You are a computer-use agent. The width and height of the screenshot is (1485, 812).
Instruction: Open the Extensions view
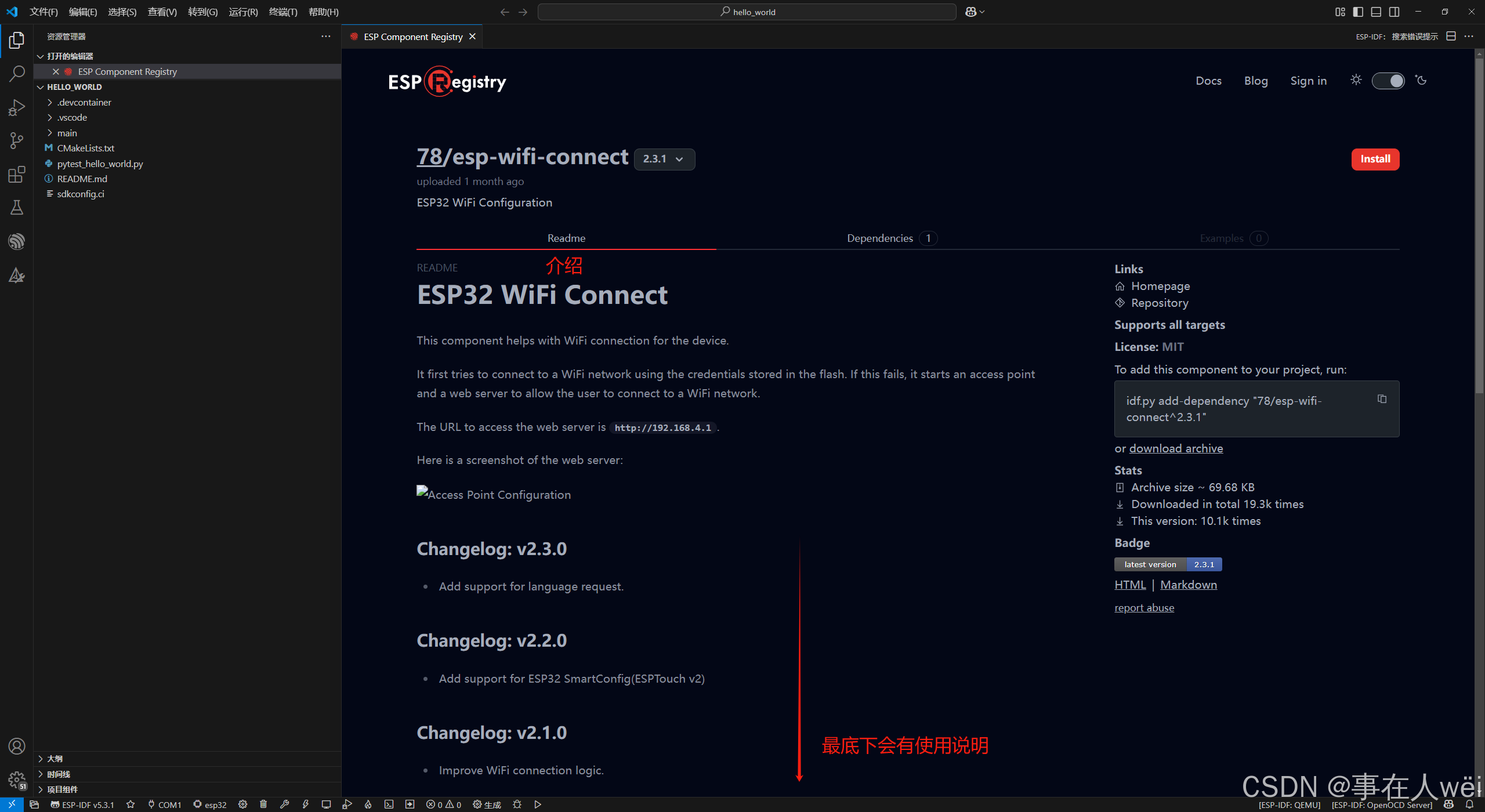pos(17,174)
